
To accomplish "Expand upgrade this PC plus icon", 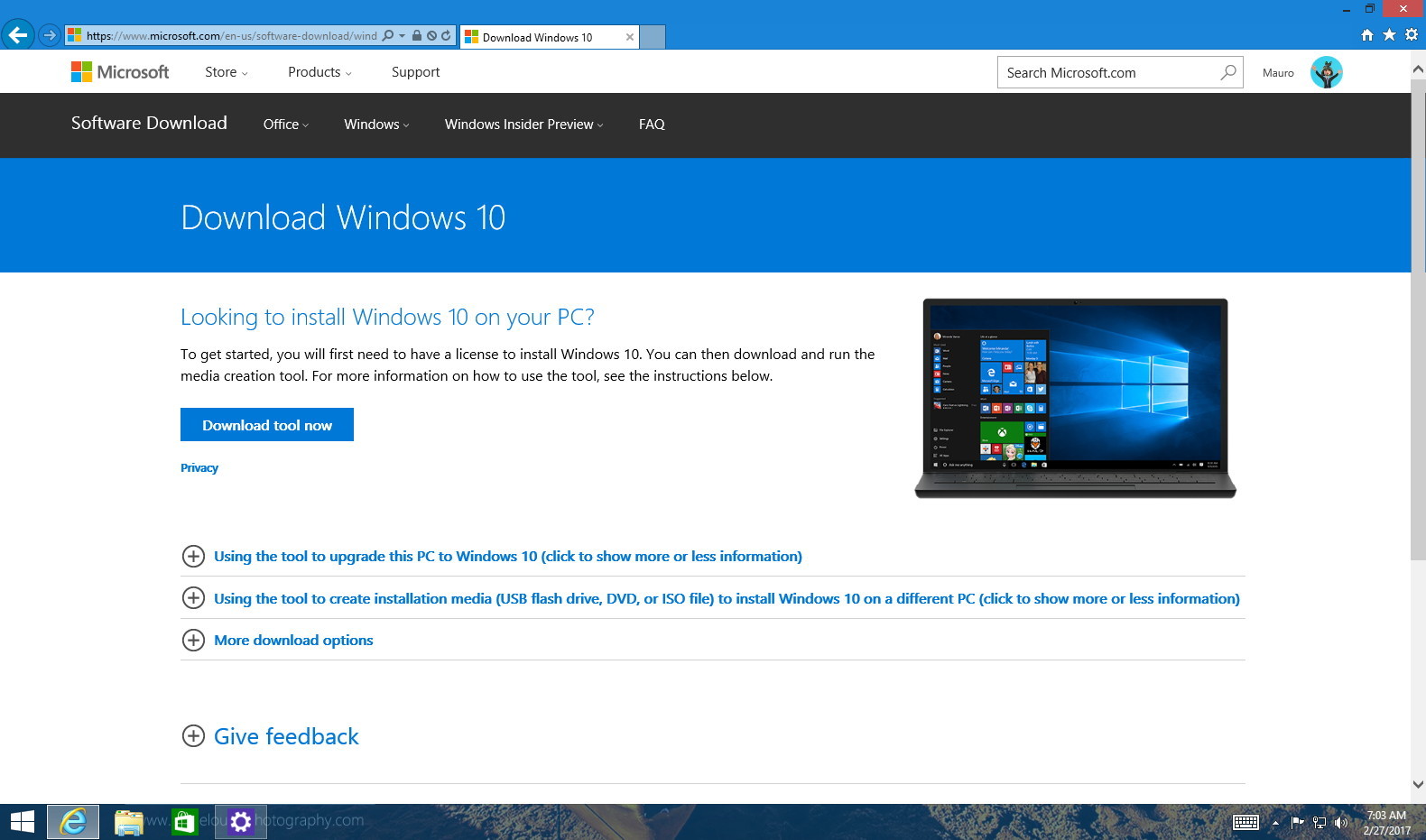I will [x=193, y=556].
